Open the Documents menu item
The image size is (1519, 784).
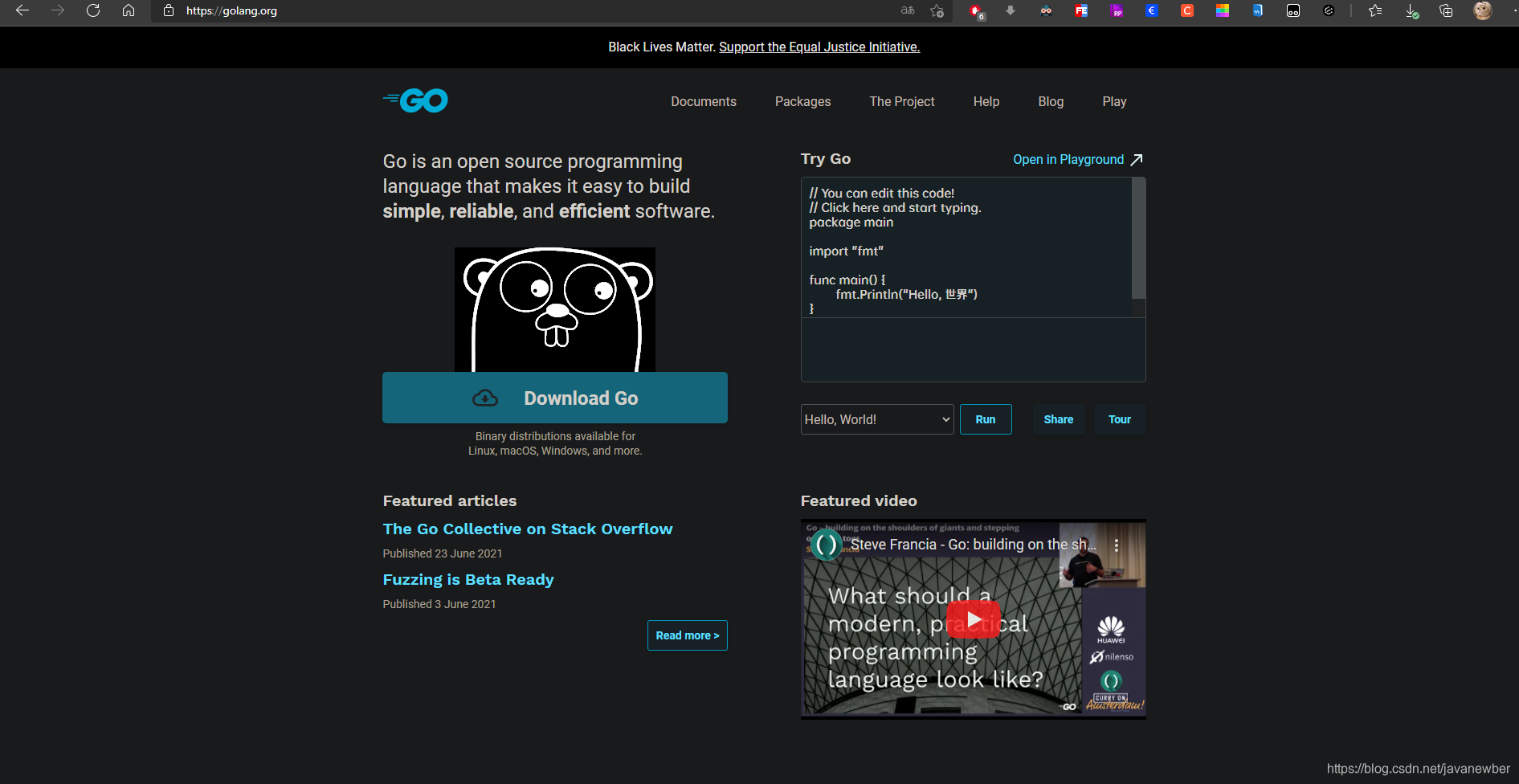pos(704,101)
